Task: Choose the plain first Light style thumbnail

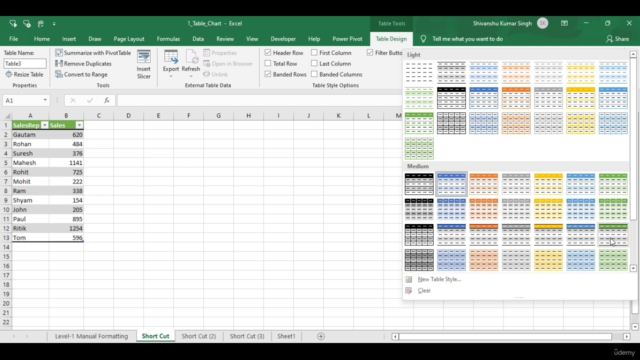Action: [419, 73]
